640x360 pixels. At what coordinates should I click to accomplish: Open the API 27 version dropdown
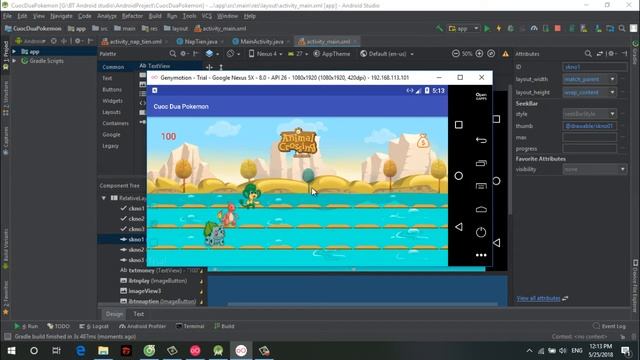click(298, 53)
